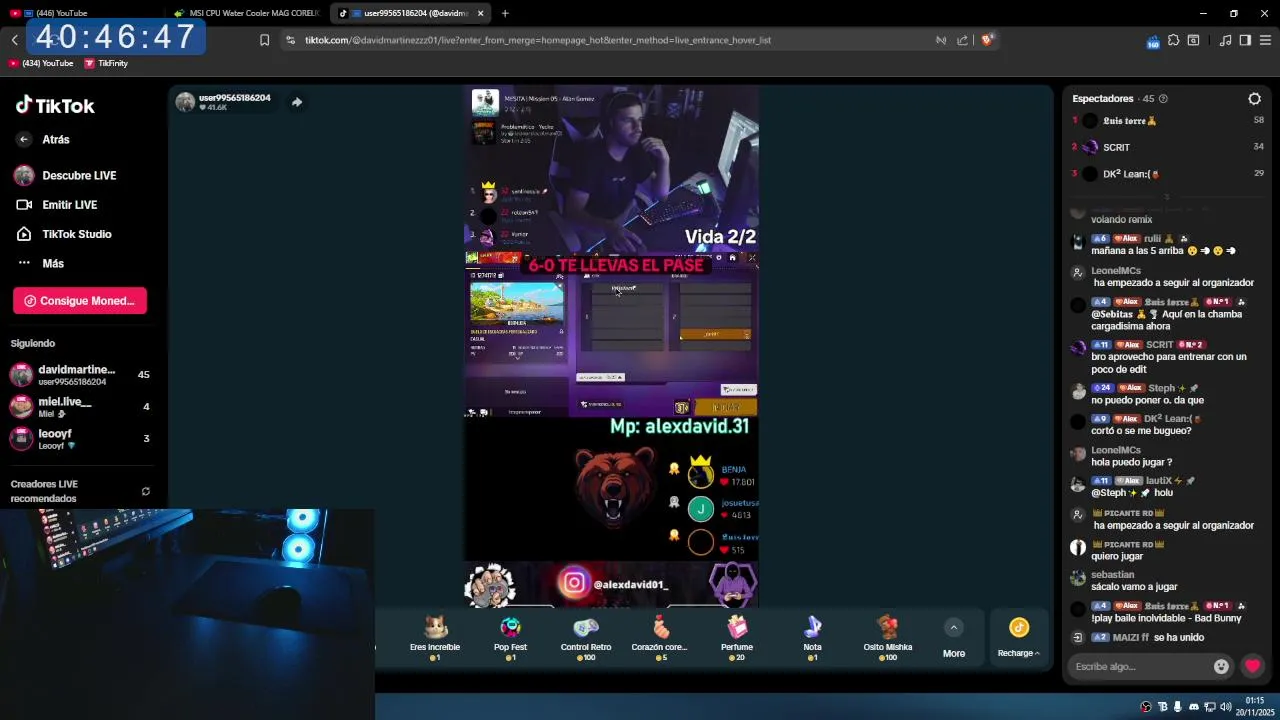Open the (434) YouTube bookmark
This screenshot has height=720, width=1280.
pyautogui.click(x=41, y=63)
